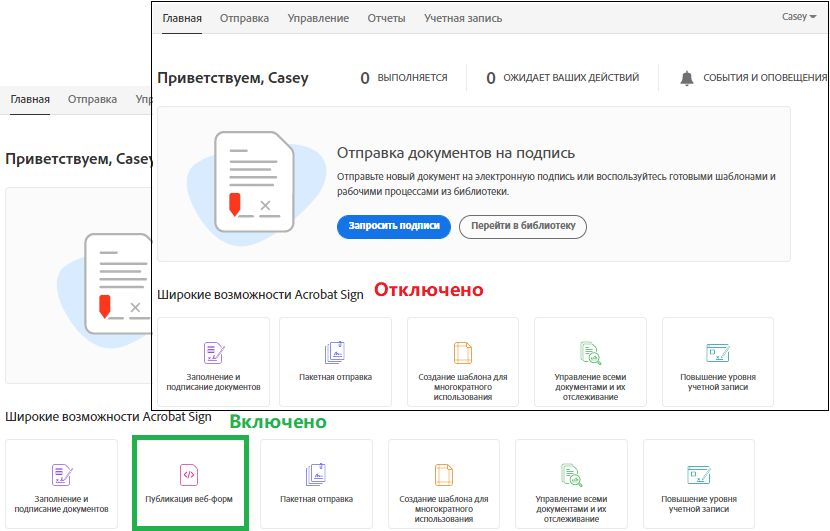Click the Запросить подписи button
This screenshot has height=531, width=830.
tap(394, 227)
